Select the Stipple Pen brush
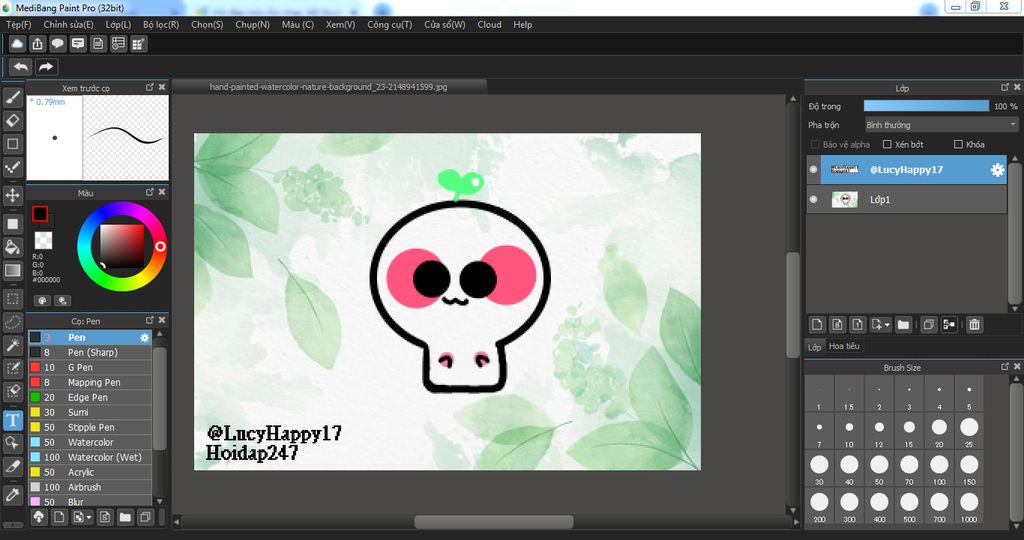This screenshot has width=1024, height=540. (90, 428)
